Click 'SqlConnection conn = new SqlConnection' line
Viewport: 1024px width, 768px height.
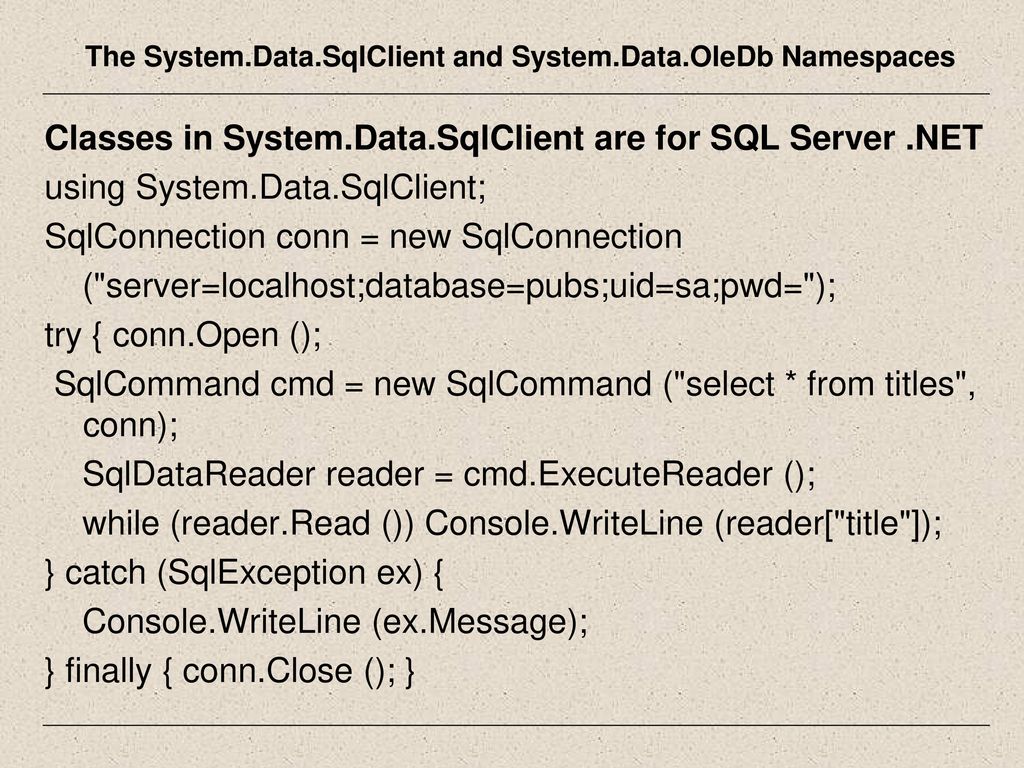click(363, 236)
